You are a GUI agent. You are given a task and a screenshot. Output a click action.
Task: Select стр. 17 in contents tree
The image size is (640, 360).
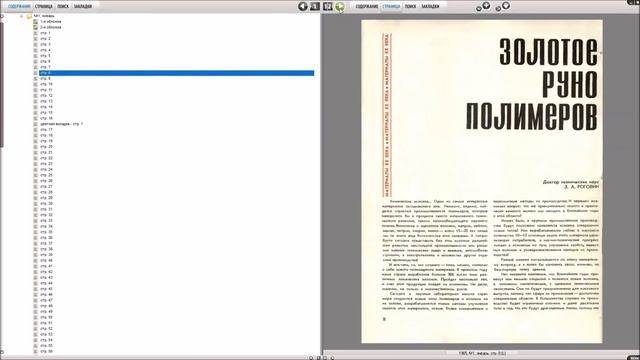coord(46,130)
